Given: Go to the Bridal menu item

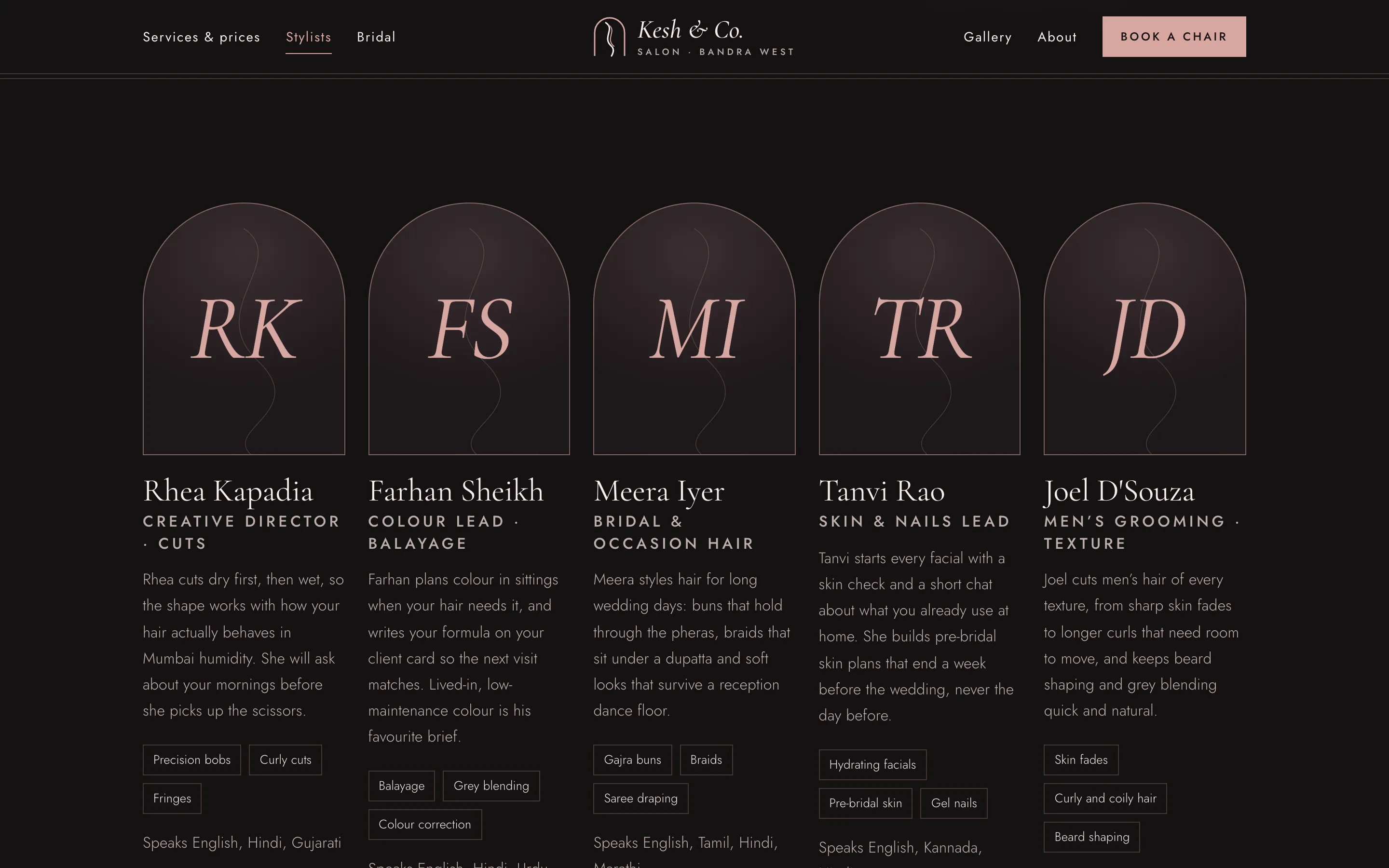Looking at the screenshot, I should [x=376, y=37].
